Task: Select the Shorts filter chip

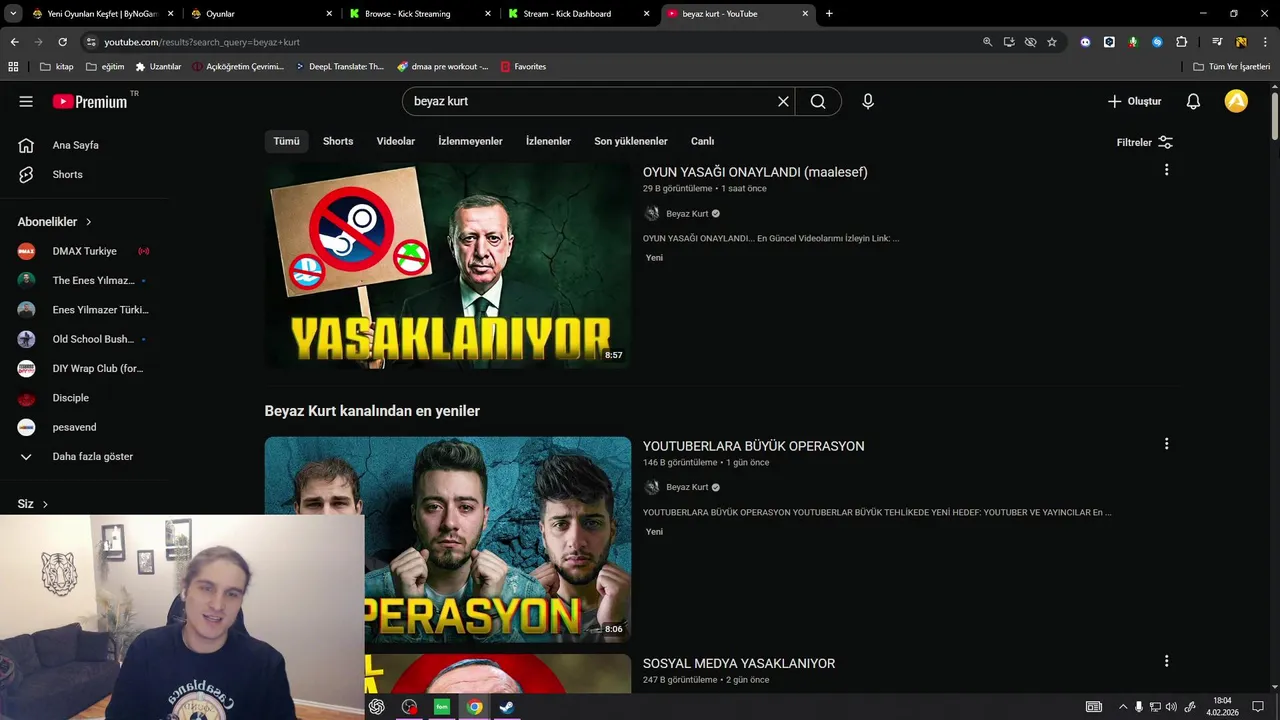Action: [x=338, y=141]
